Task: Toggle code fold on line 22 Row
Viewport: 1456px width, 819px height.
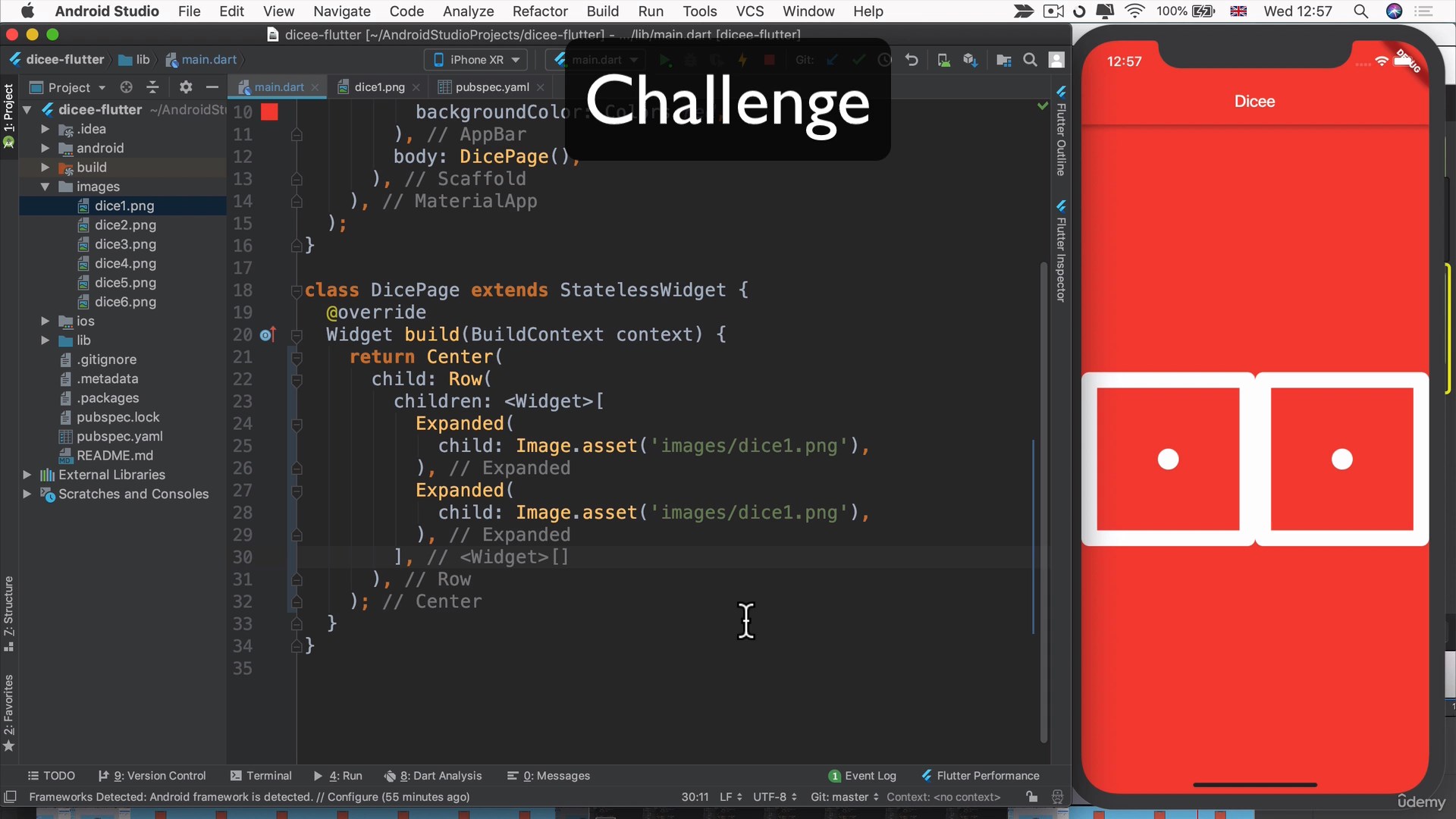Action: click(x=297, y=379)
